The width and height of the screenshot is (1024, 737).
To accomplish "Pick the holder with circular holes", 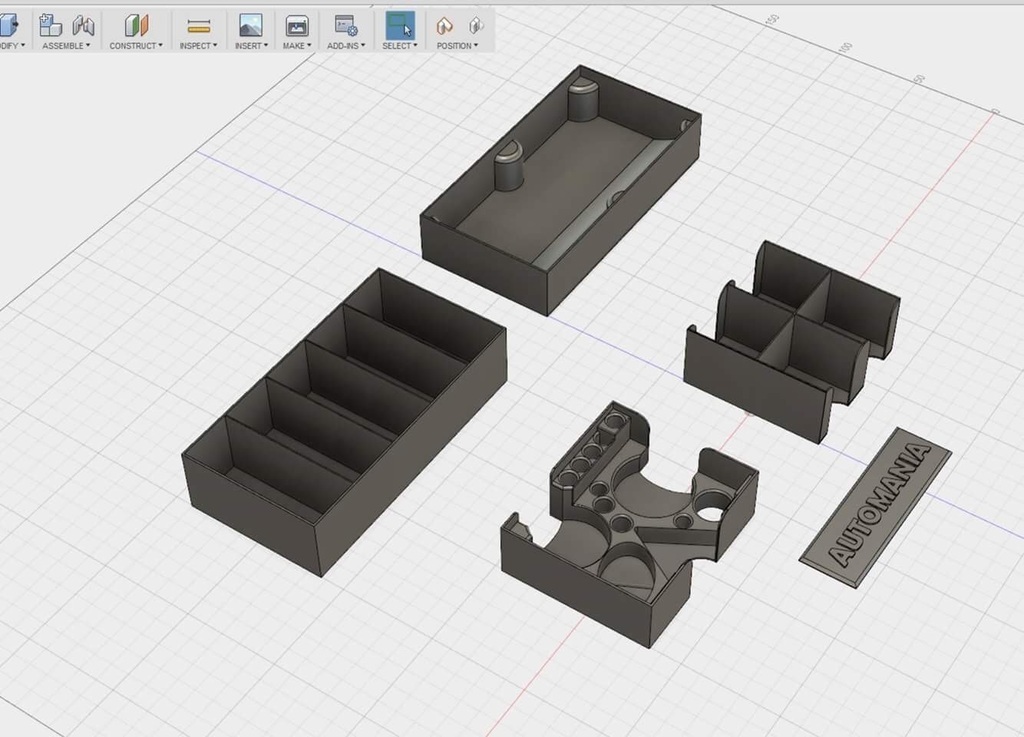I will point(630,524).
